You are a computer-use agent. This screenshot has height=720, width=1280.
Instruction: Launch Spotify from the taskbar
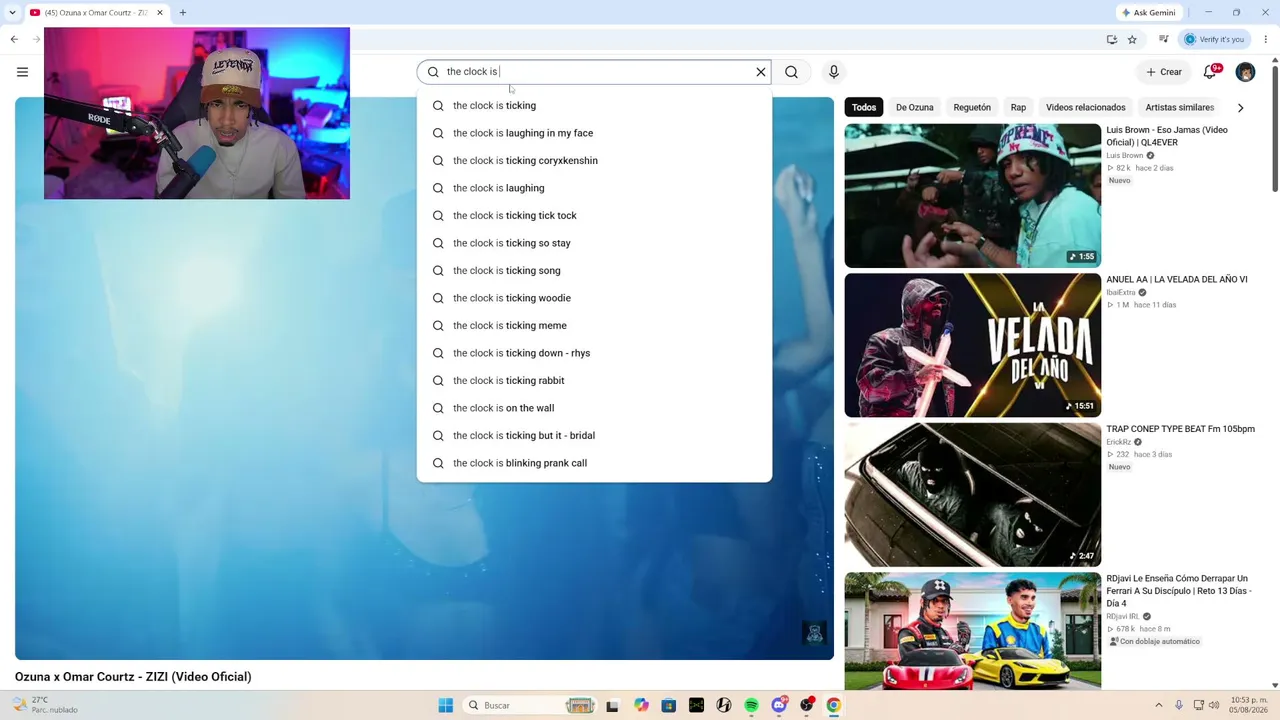752,705
